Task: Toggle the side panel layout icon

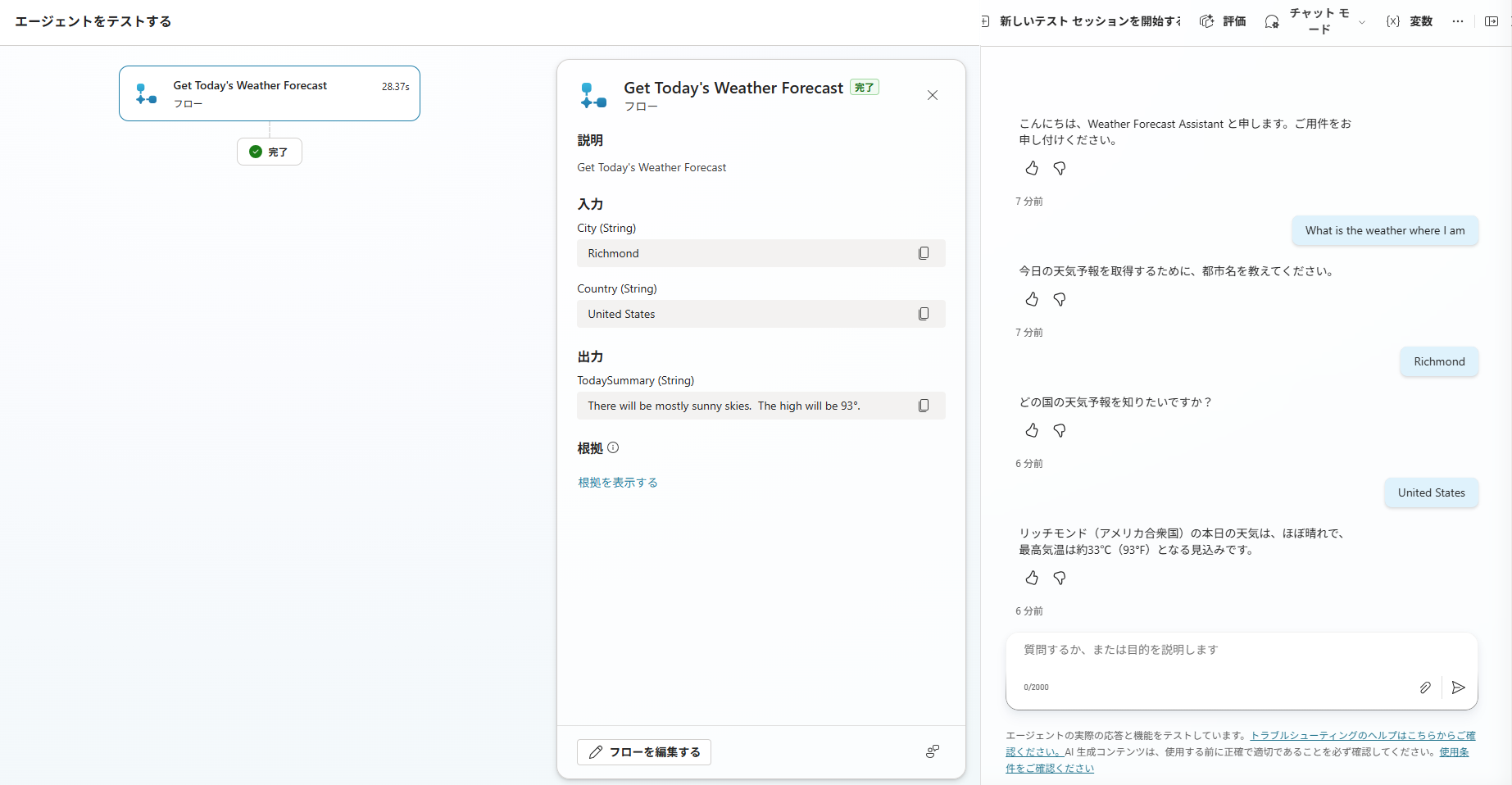Action: [1492, 21]
